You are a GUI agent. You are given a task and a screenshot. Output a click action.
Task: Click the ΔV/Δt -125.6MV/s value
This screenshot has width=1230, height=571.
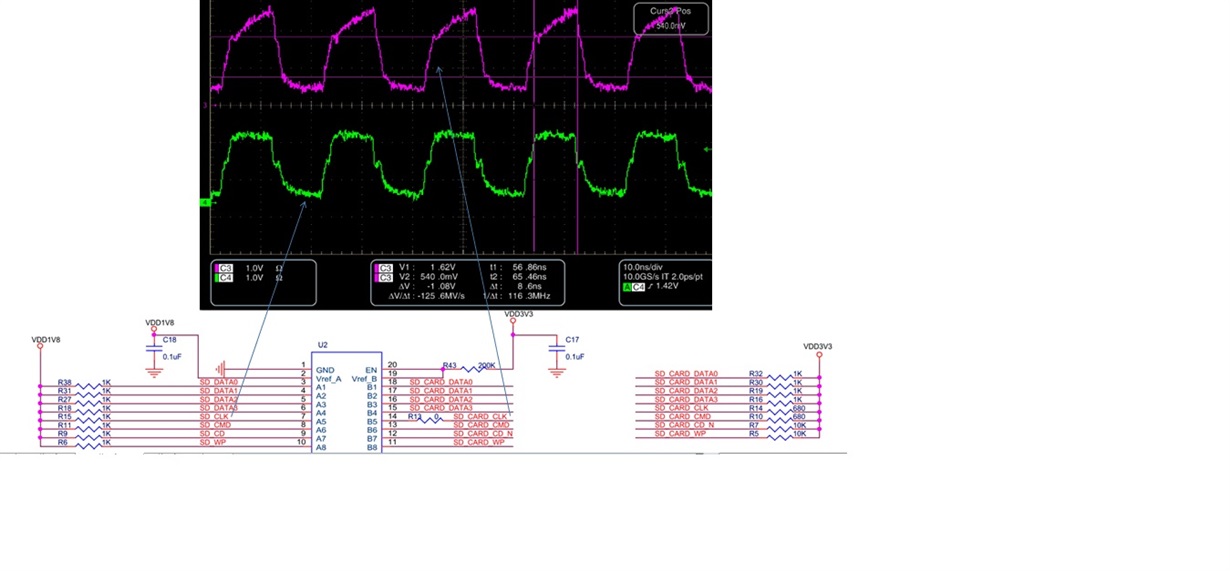coord(426,297)
